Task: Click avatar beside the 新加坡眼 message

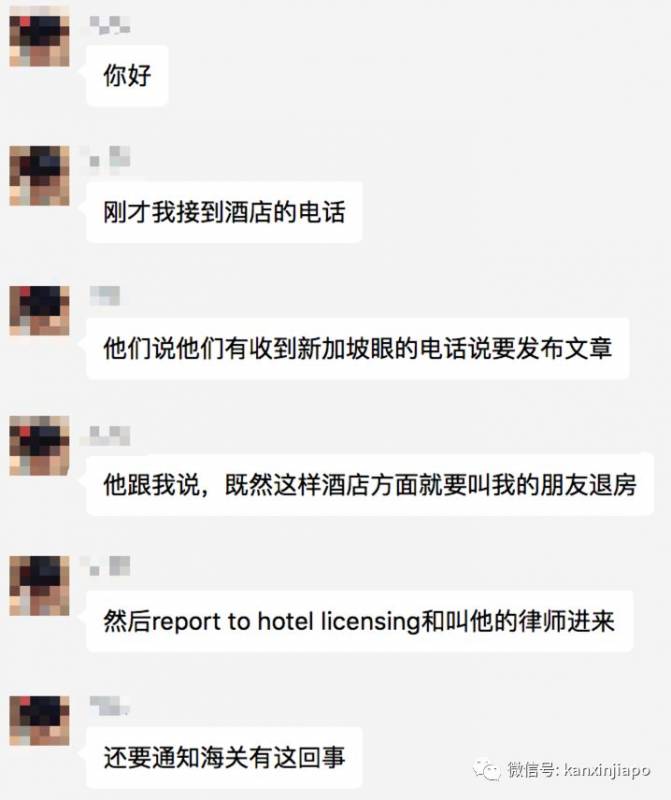Action: (x=39, y=311)
